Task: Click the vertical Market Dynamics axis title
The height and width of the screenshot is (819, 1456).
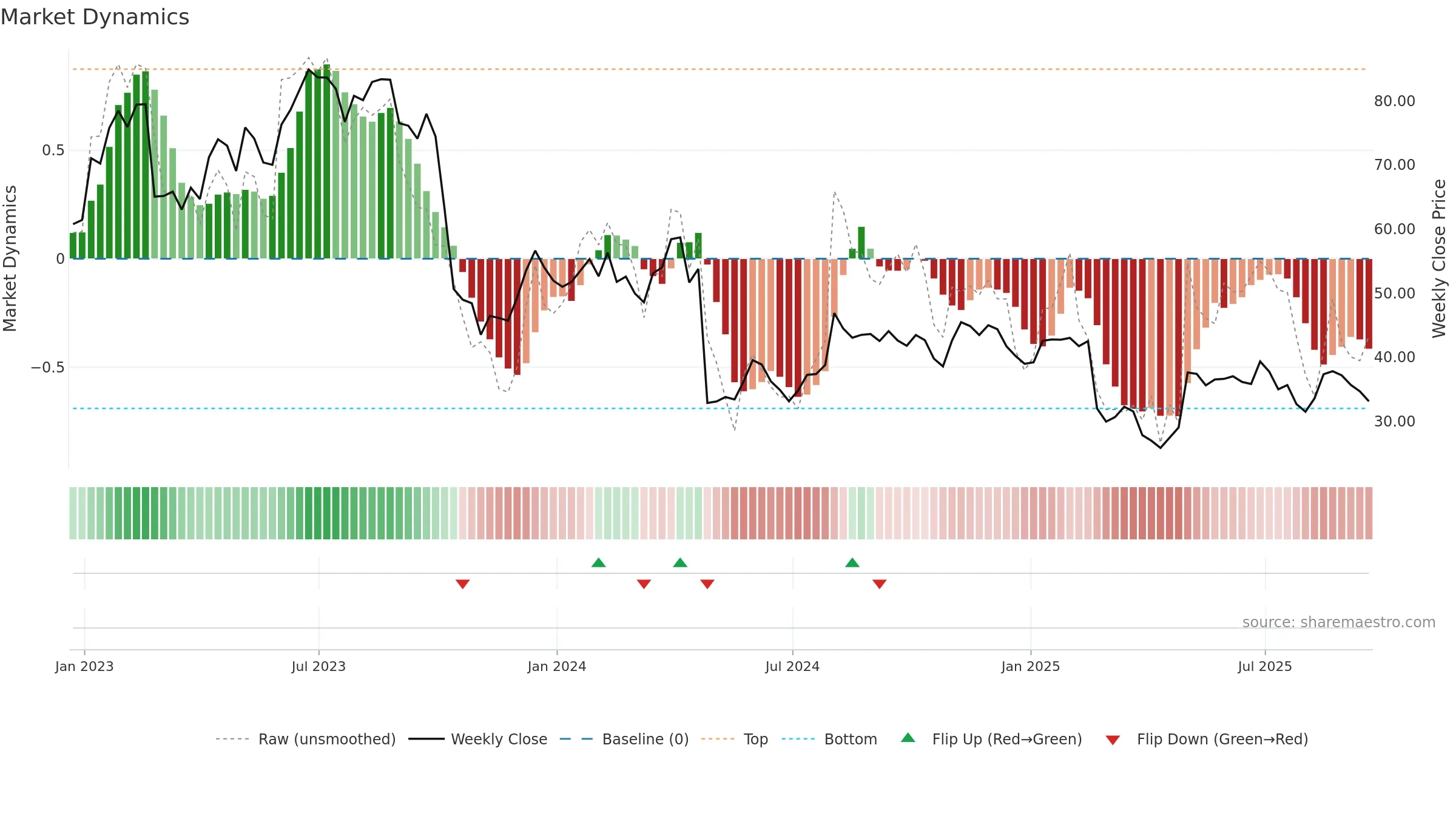Action: (10, 258)
